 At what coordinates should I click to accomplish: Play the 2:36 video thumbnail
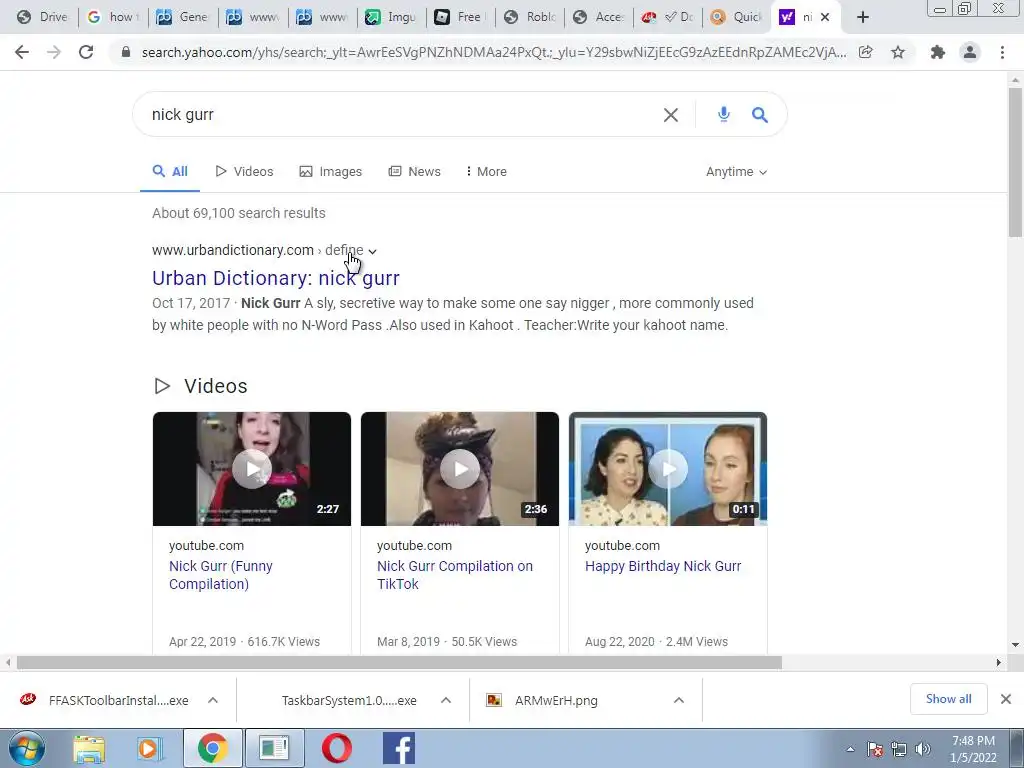[460, 469]
